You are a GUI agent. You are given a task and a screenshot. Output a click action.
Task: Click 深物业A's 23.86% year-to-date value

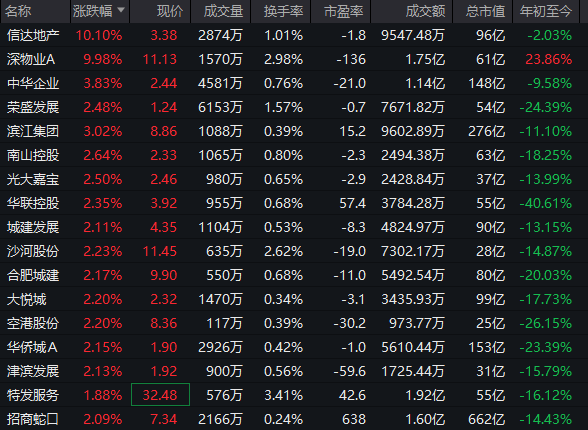(549, 59)
